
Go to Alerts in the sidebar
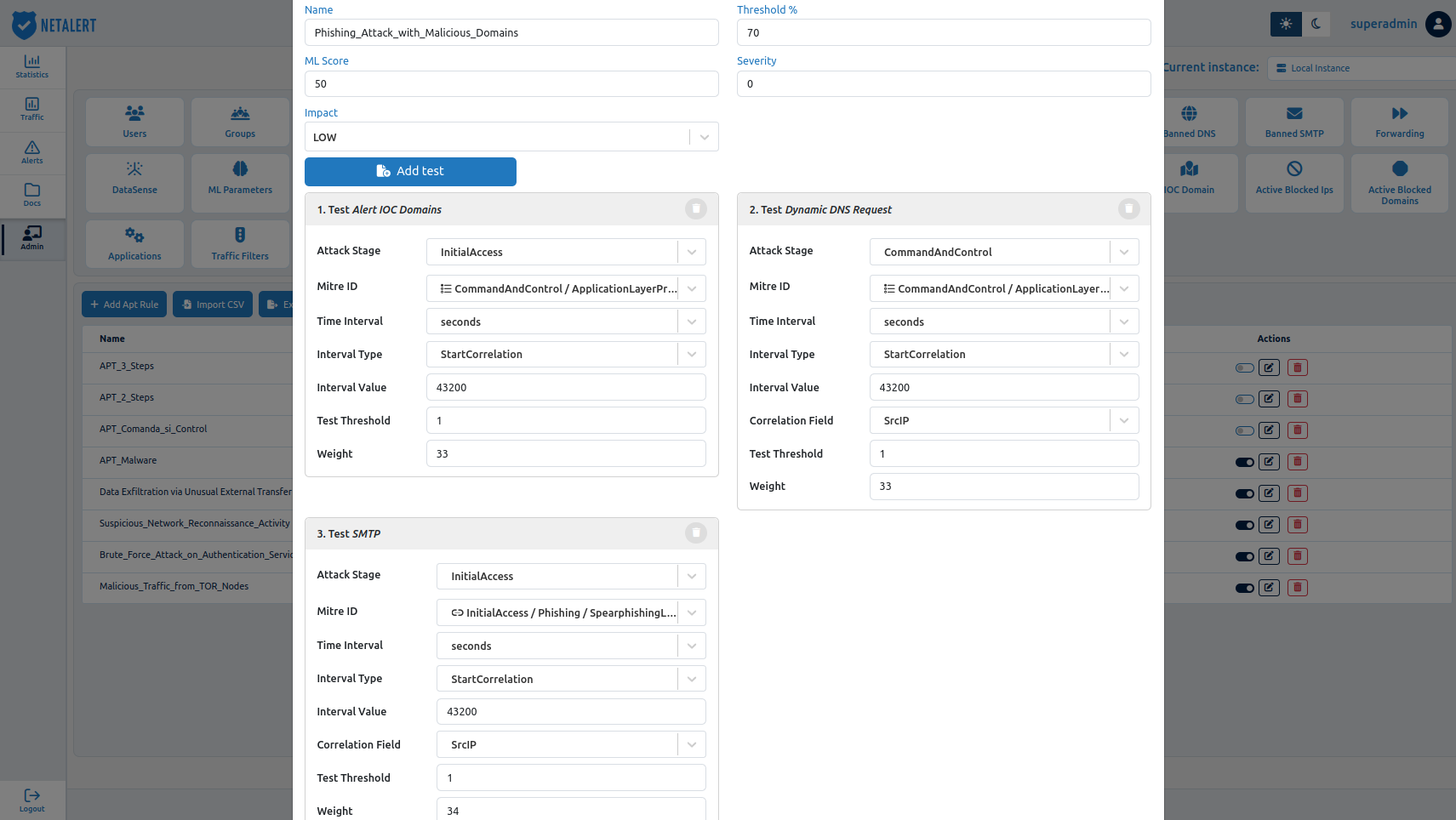(x=32, y=153)
